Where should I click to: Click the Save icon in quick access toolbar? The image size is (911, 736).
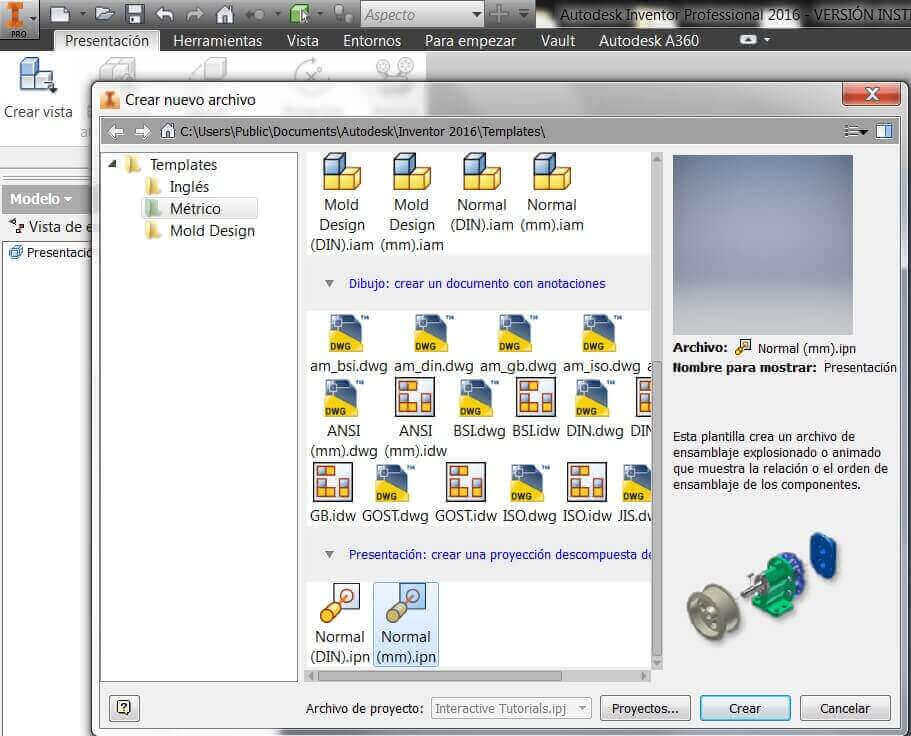135,14
